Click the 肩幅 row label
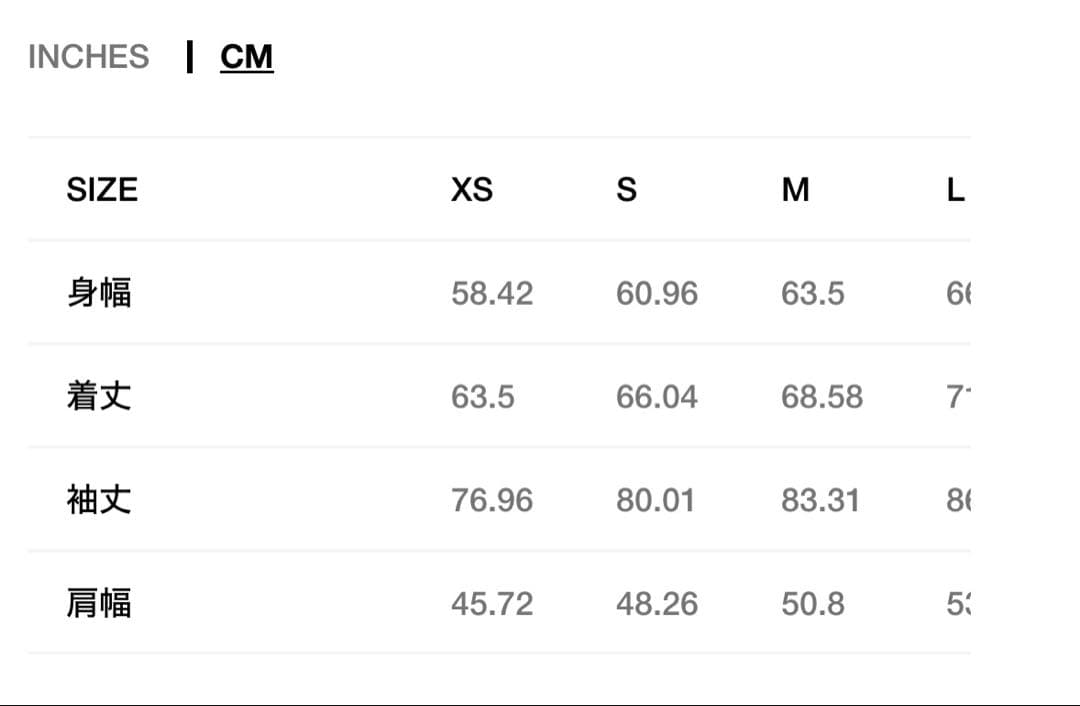This screenshot has width=1080, height=706. pos(99,604)
